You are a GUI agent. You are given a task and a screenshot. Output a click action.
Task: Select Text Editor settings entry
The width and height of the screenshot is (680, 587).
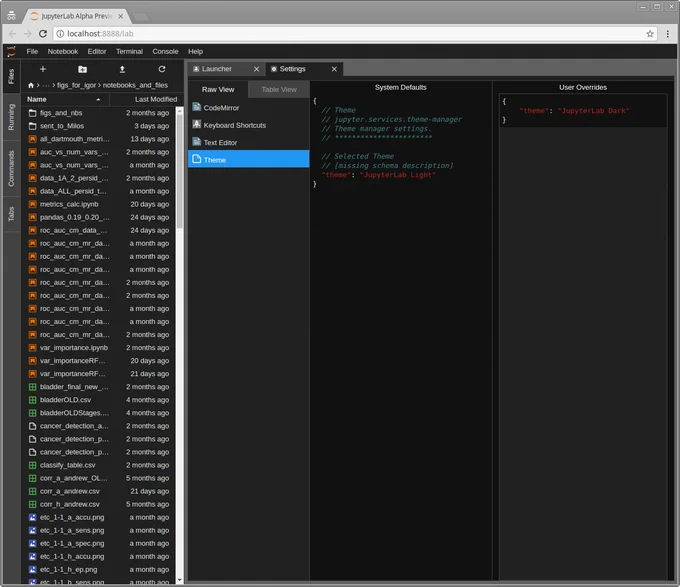(x=248, y=142)
